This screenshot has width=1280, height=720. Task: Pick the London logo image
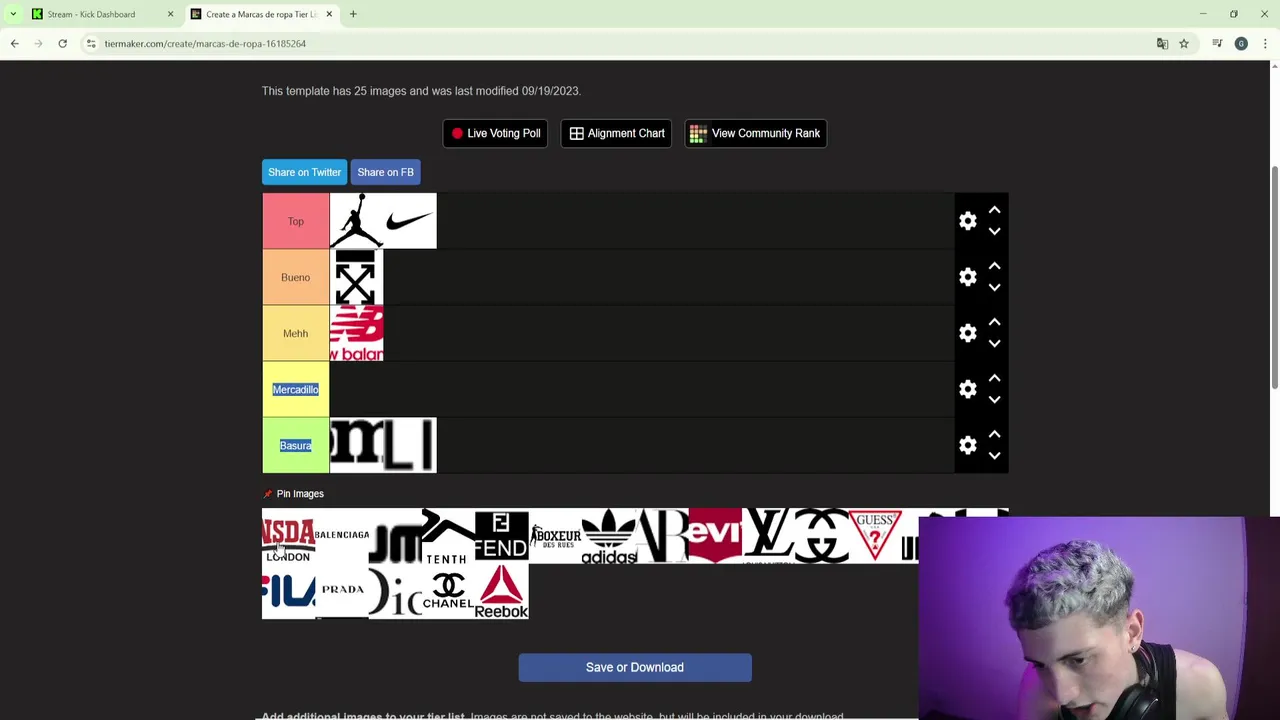[288, 535]
